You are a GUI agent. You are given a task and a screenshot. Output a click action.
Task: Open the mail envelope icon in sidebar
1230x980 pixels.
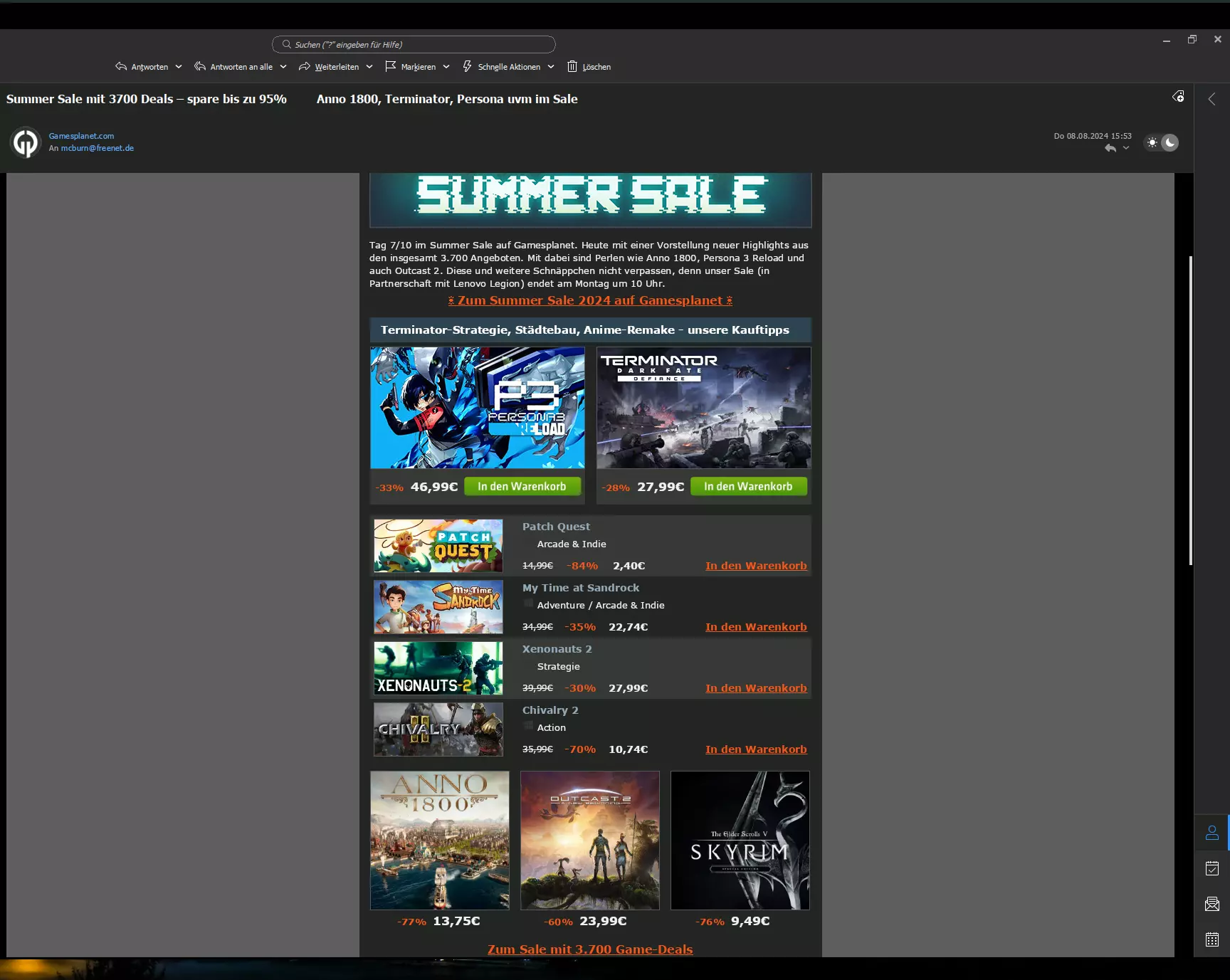click(1212, 904)
